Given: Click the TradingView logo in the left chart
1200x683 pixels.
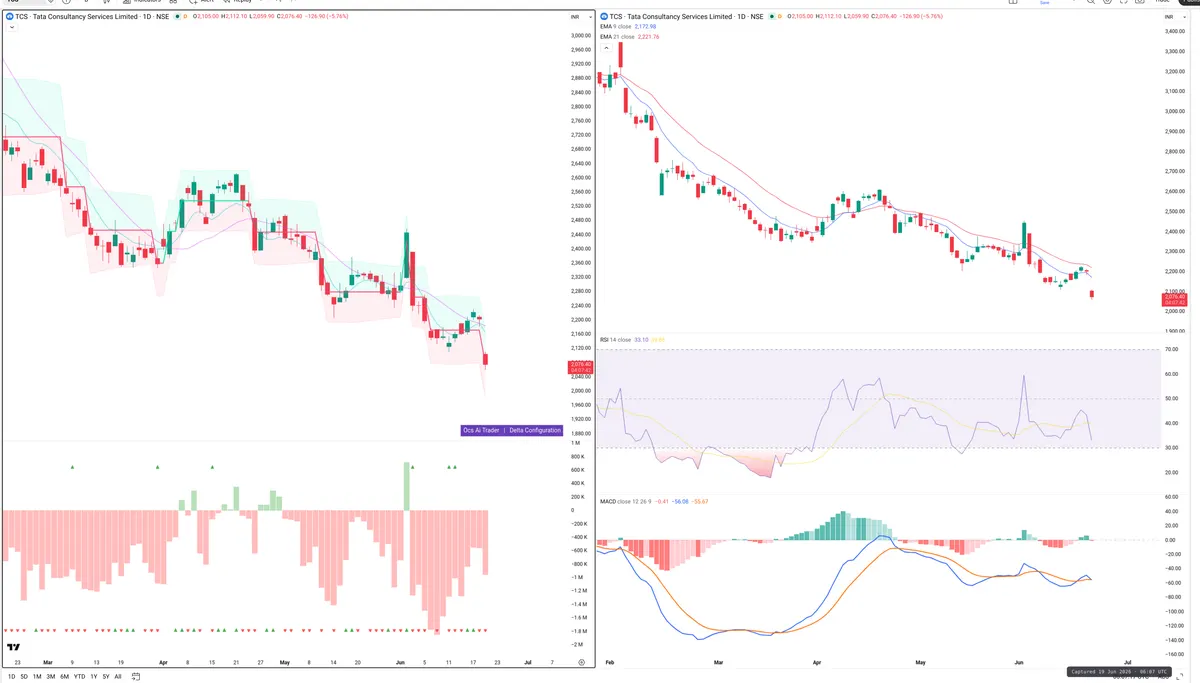Looking at the screenshot, I should pos(14,649).
